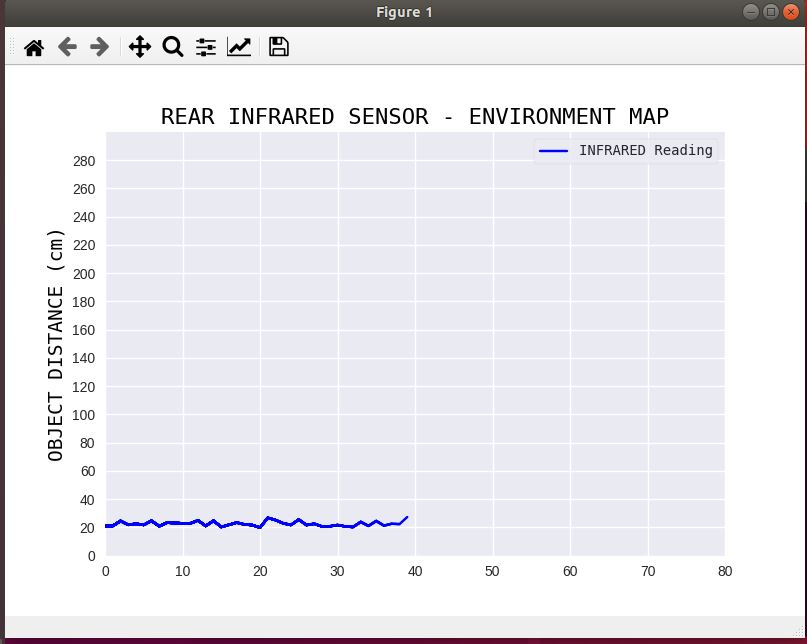Activate the Pan axes tool
The height and width of the screenshot is (644, 807).
click(140, 47)
